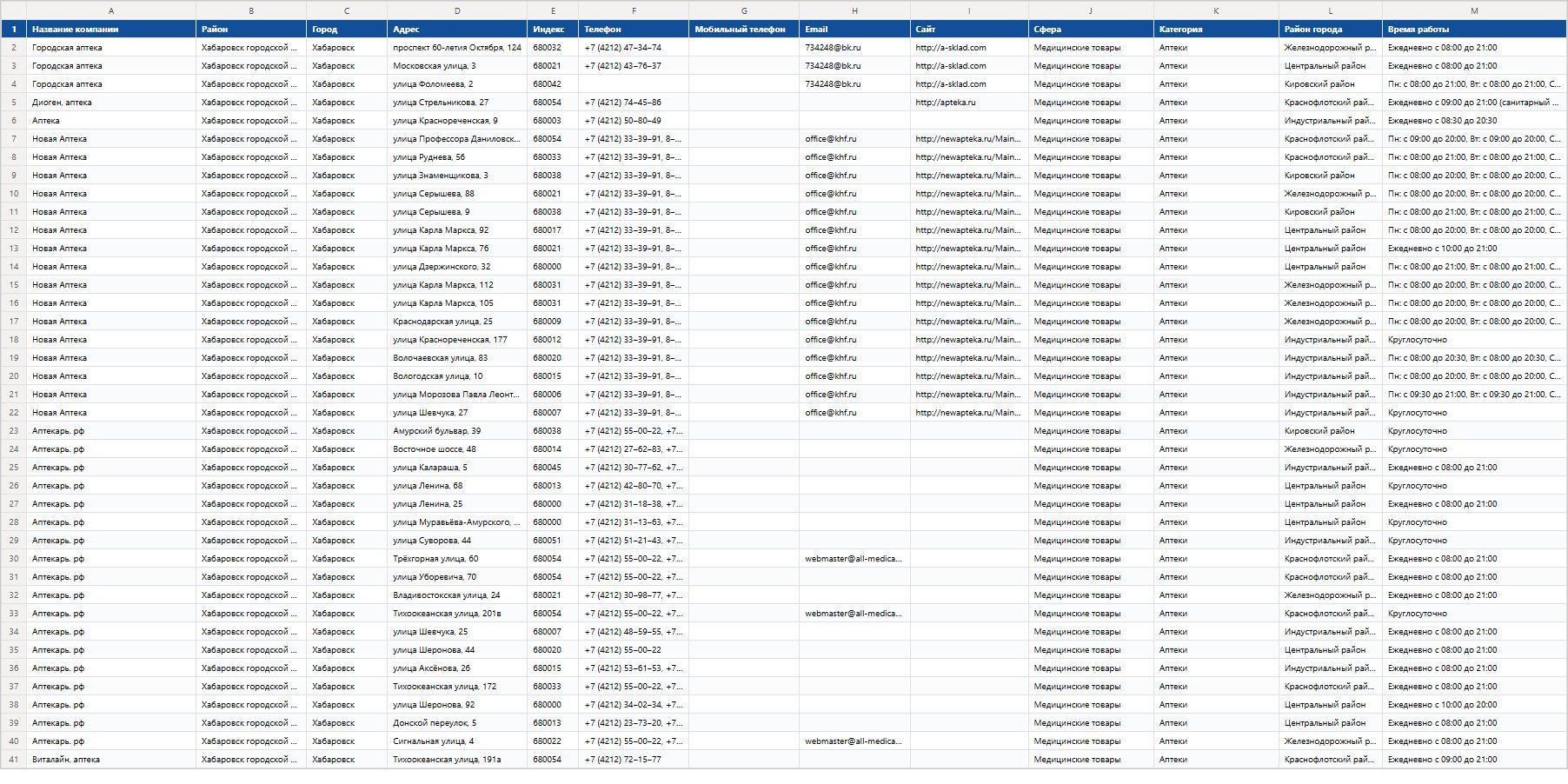
Task: Select the column D header
Action: click(457, 10)
